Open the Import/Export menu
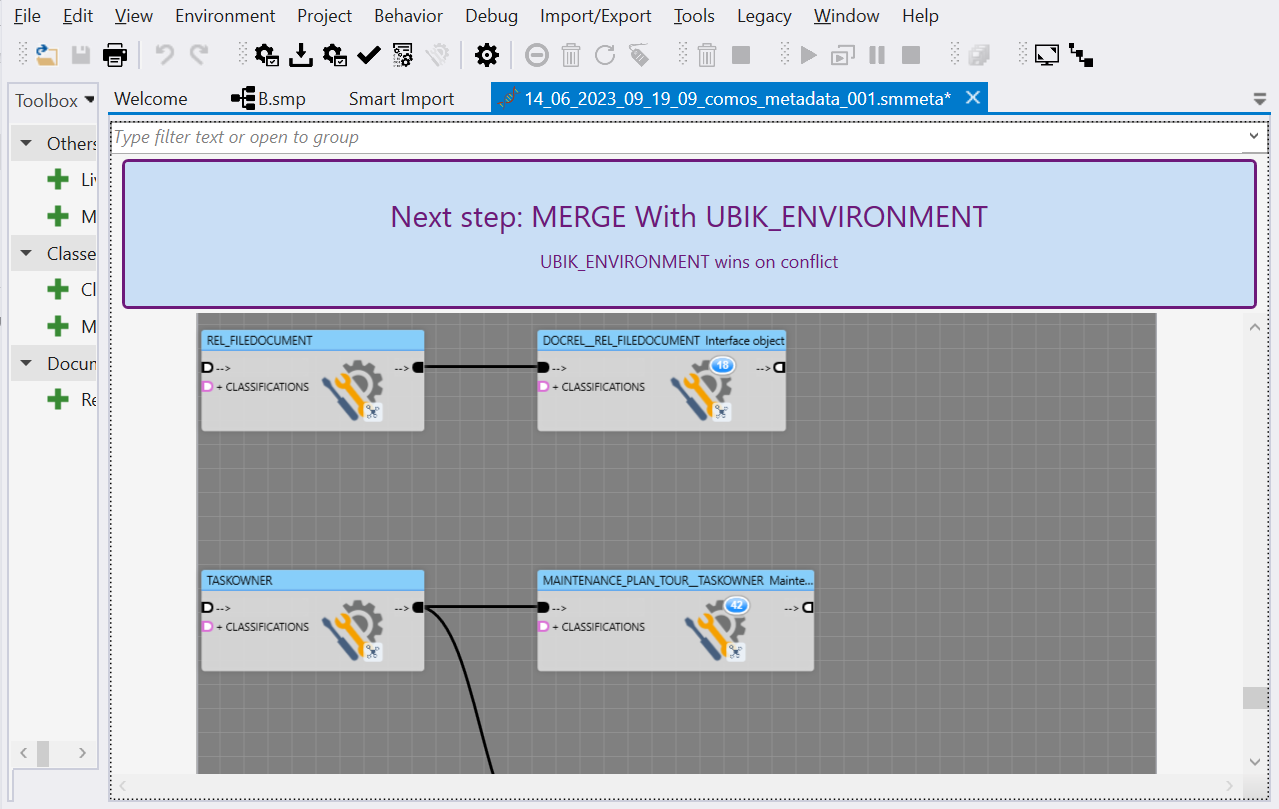Viewport: 1279px width, 809px height. [595, 16]
